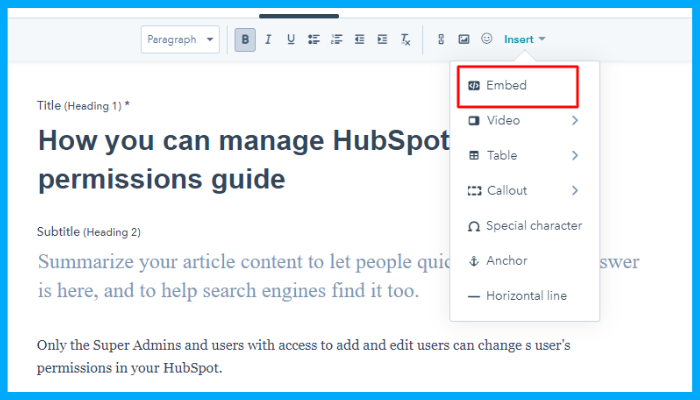The image size is (700, 400).
Task: Collapse the Insert dropdown menu
Action: [x=525, y=40]
